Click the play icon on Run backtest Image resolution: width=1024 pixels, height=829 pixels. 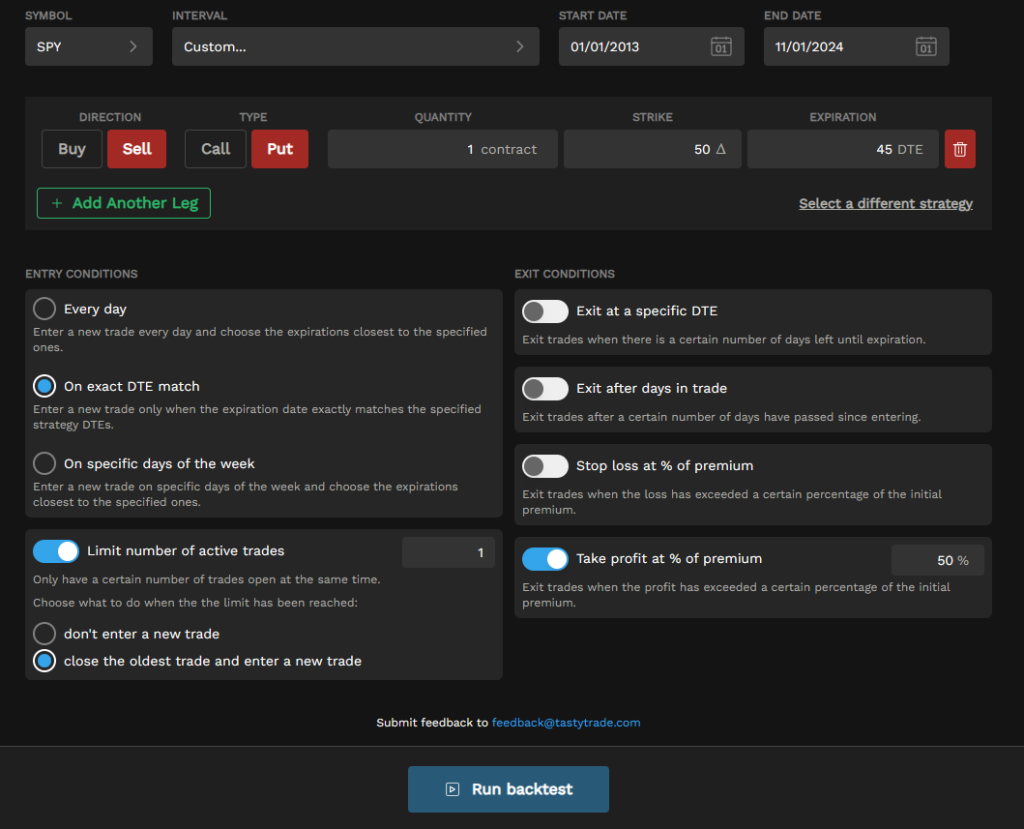click(452, 789)
